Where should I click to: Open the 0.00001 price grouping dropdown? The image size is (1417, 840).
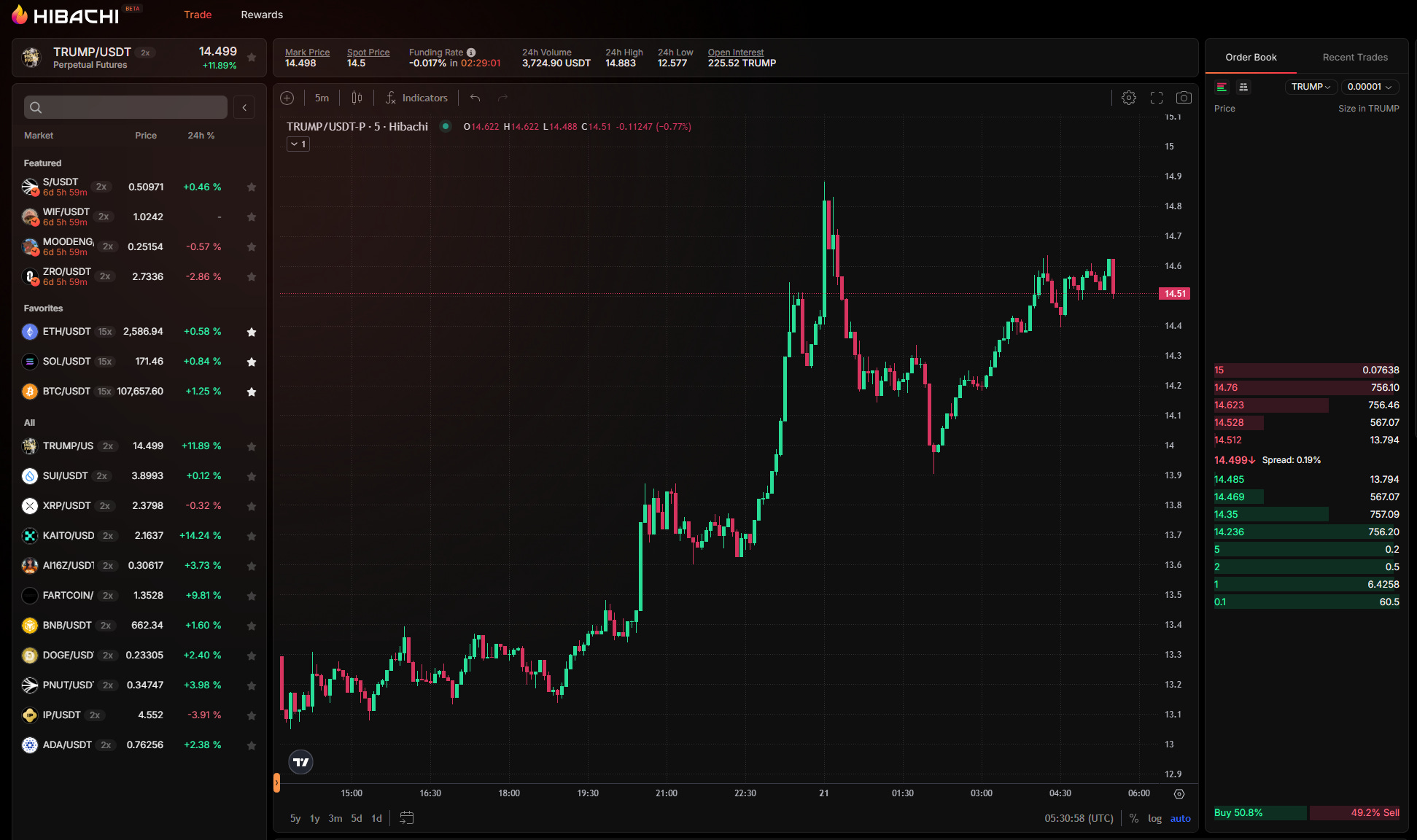pyautogui.click(x=1369, y=87)
